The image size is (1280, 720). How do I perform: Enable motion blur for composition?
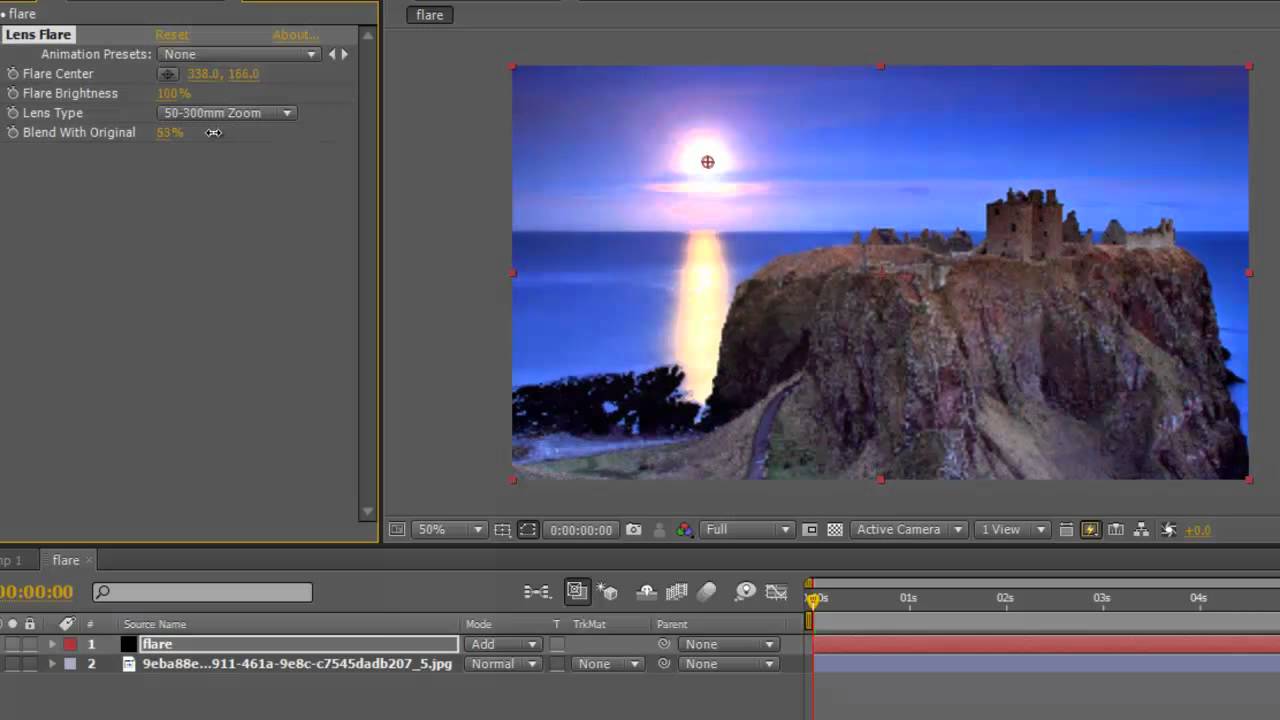(x=707, y=592)
